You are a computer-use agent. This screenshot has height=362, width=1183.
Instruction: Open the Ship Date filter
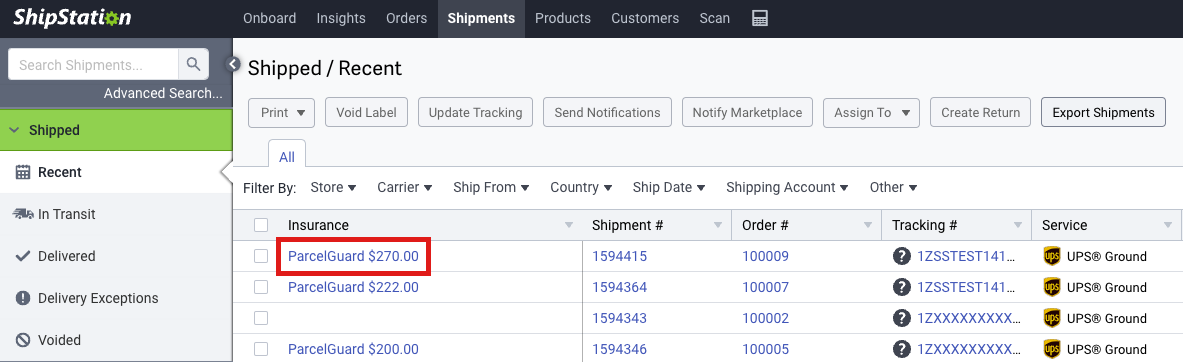pyautogui.click(x=669, y=187)
